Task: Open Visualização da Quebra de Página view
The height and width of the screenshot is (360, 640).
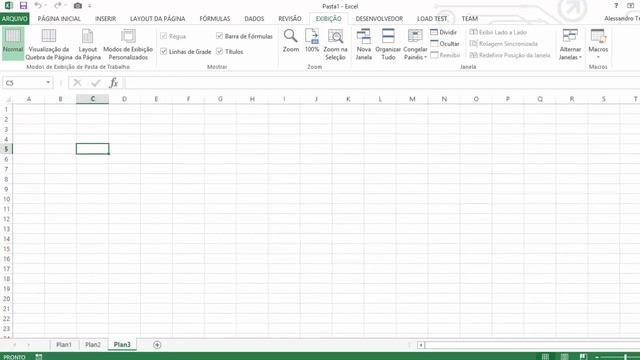Action: tap(49, 44)
